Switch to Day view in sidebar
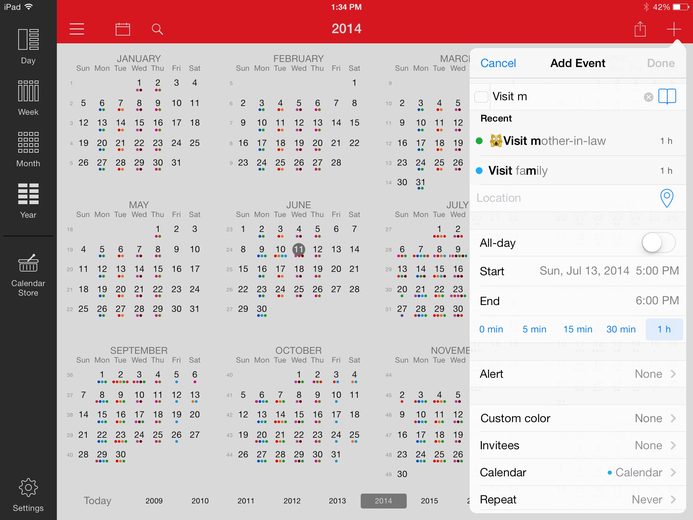 pos(28,46)
